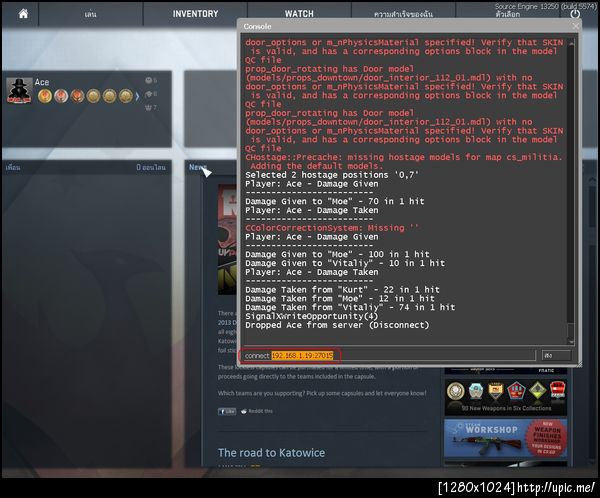Select the fourth medal coin
Image resolution: width=600 pixels, height=498 pixels.
pyautogui.click(x=93, y=96)
